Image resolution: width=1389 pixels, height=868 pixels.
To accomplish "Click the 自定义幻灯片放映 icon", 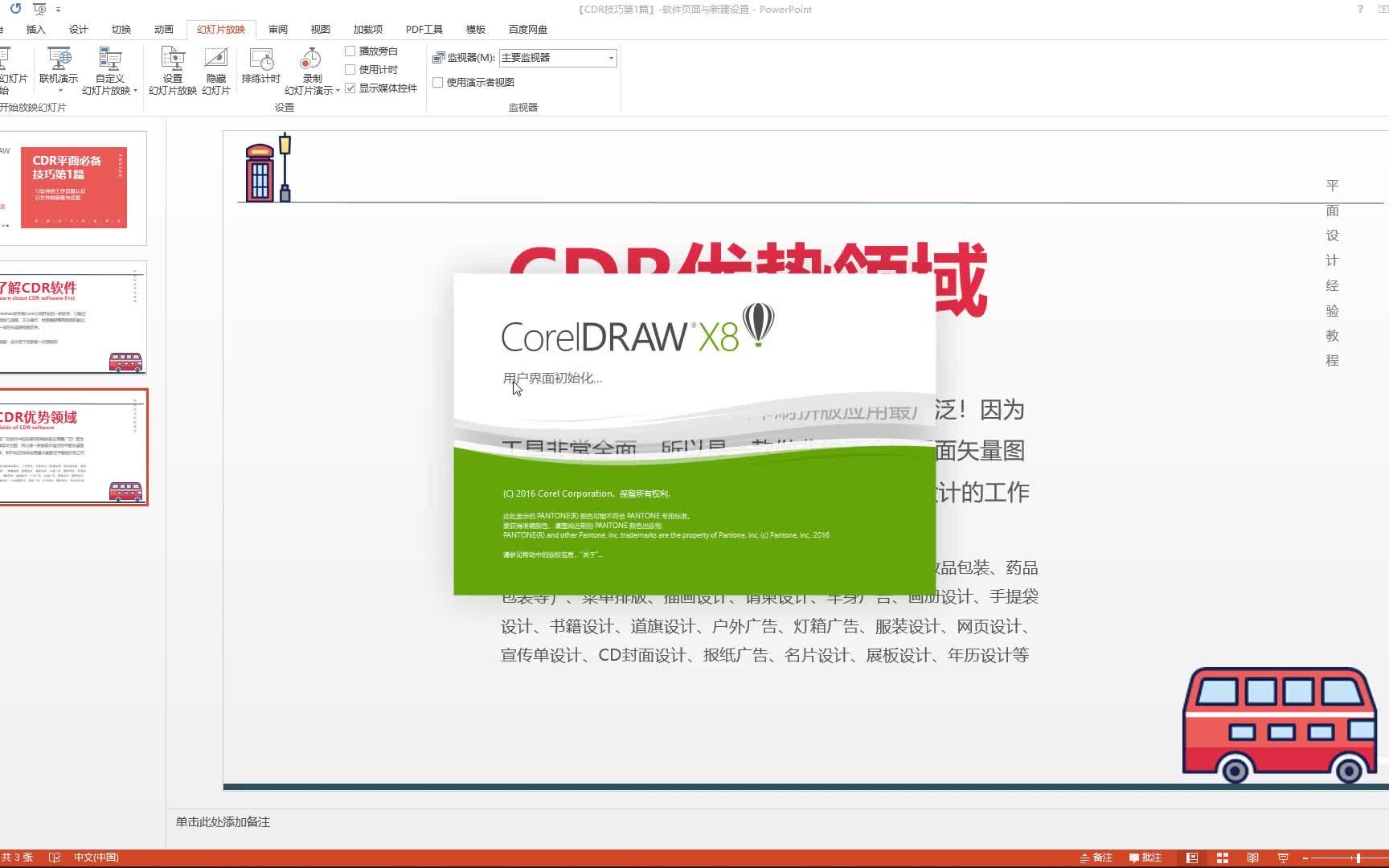I will (x=109, y=60).
